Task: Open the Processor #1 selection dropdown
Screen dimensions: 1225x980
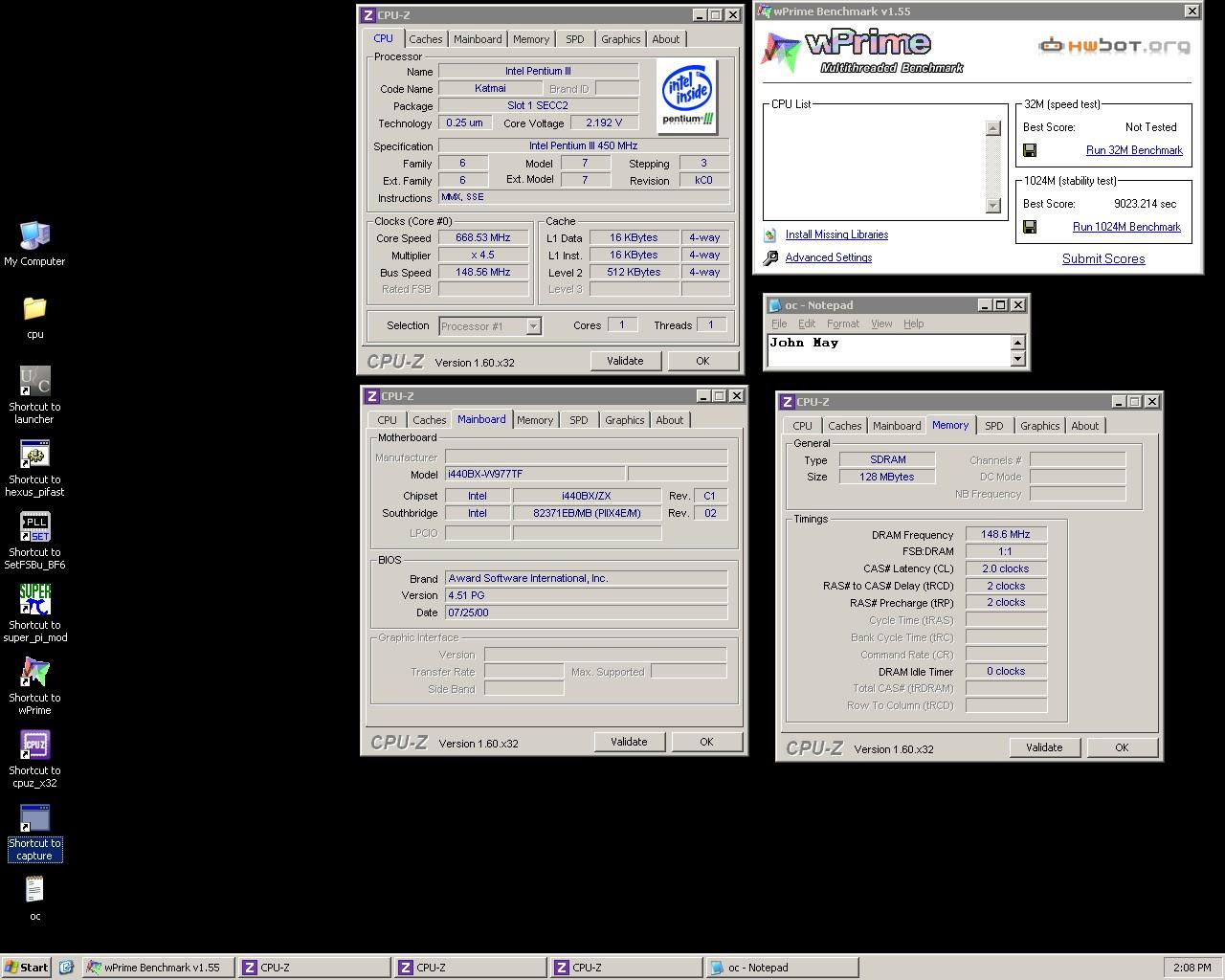Action: coord(533,326)
